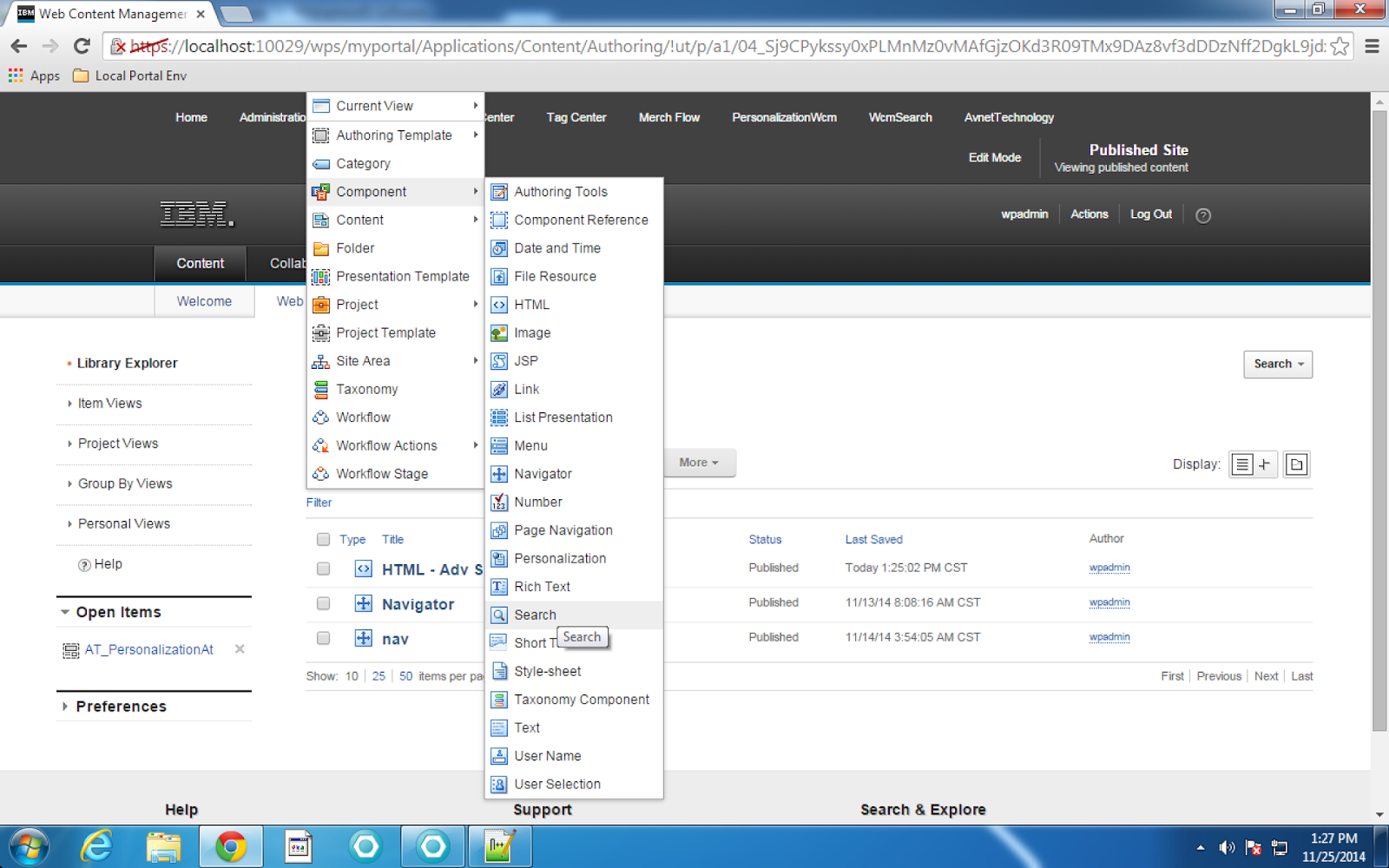The width and height of the screenshot is (1389, 868).
Task: Click the Category icon in the New menu
Action: coord(321,164)
